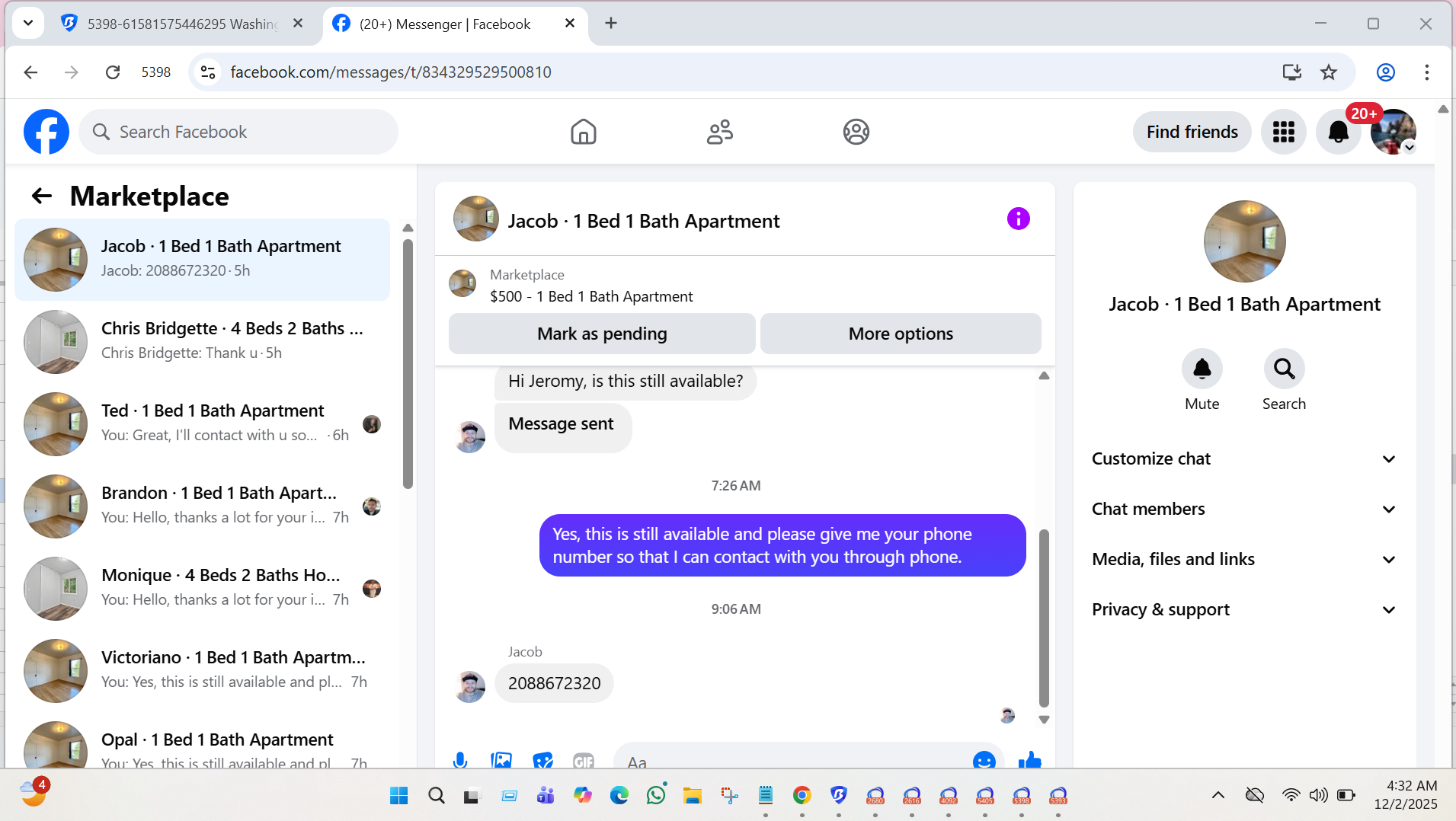Click More options button
Screen dimensions: 1456x821
(x=901, y=334)
